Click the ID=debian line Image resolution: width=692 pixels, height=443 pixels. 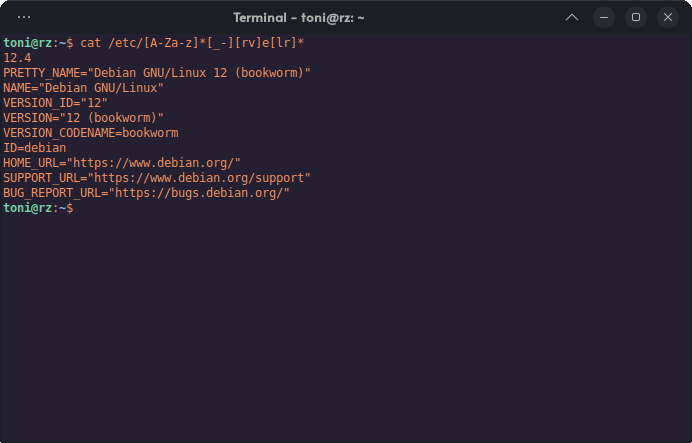(x=35, y=148)
